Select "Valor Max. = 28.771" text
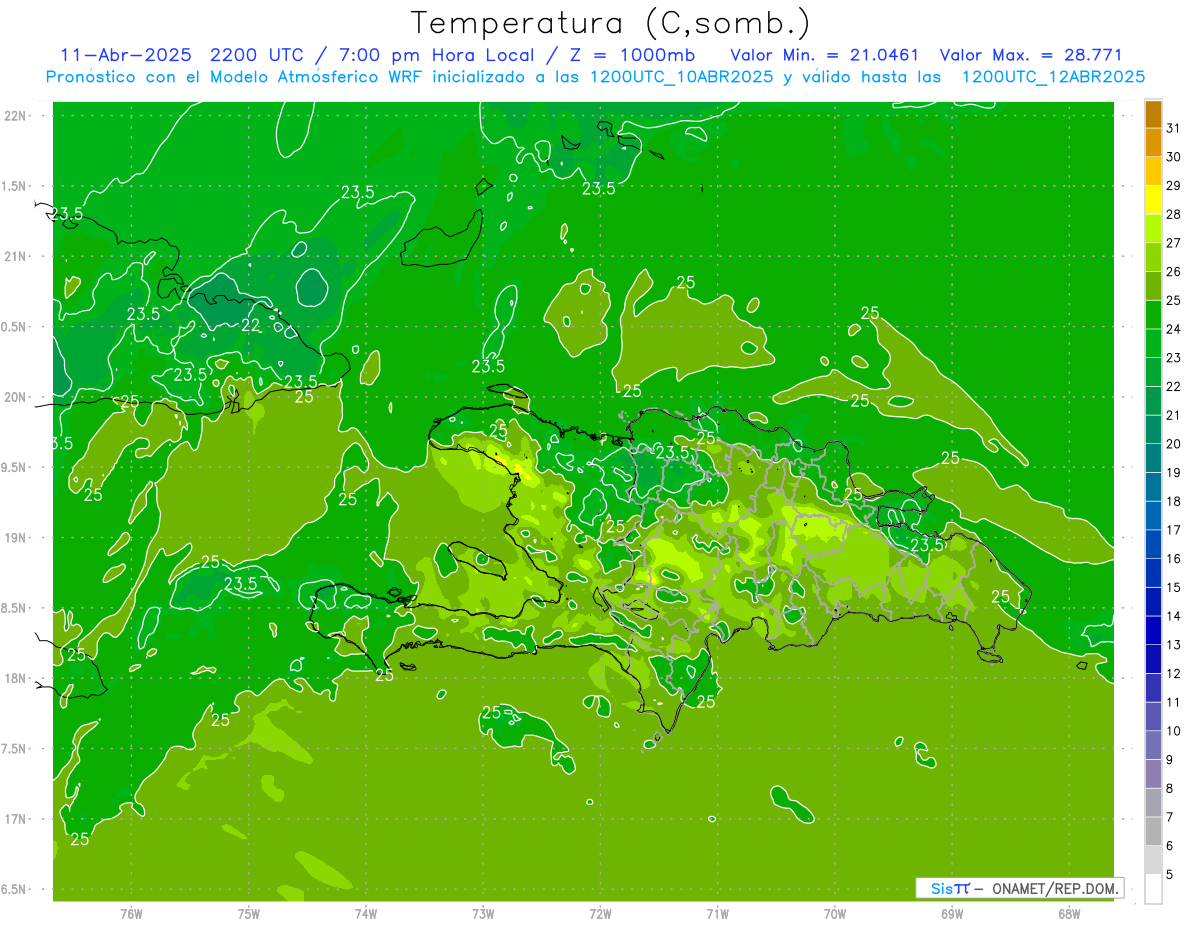Viewport: 1200px width, 927px height. point(1032,55)
